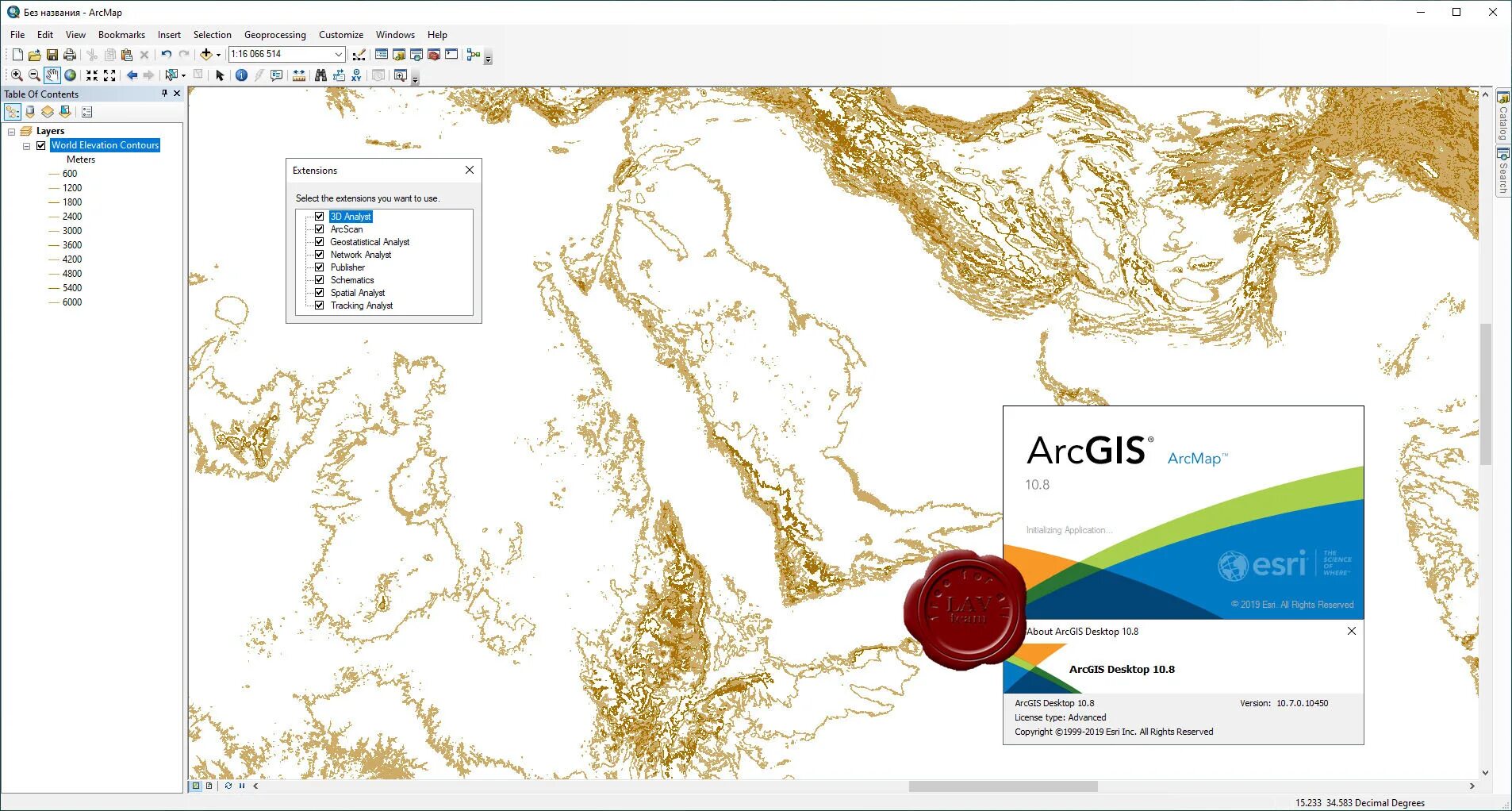Disable the Network Analyst extension
The width and height of the screenshot is (1512, 811).
click(x=320, y=255)
